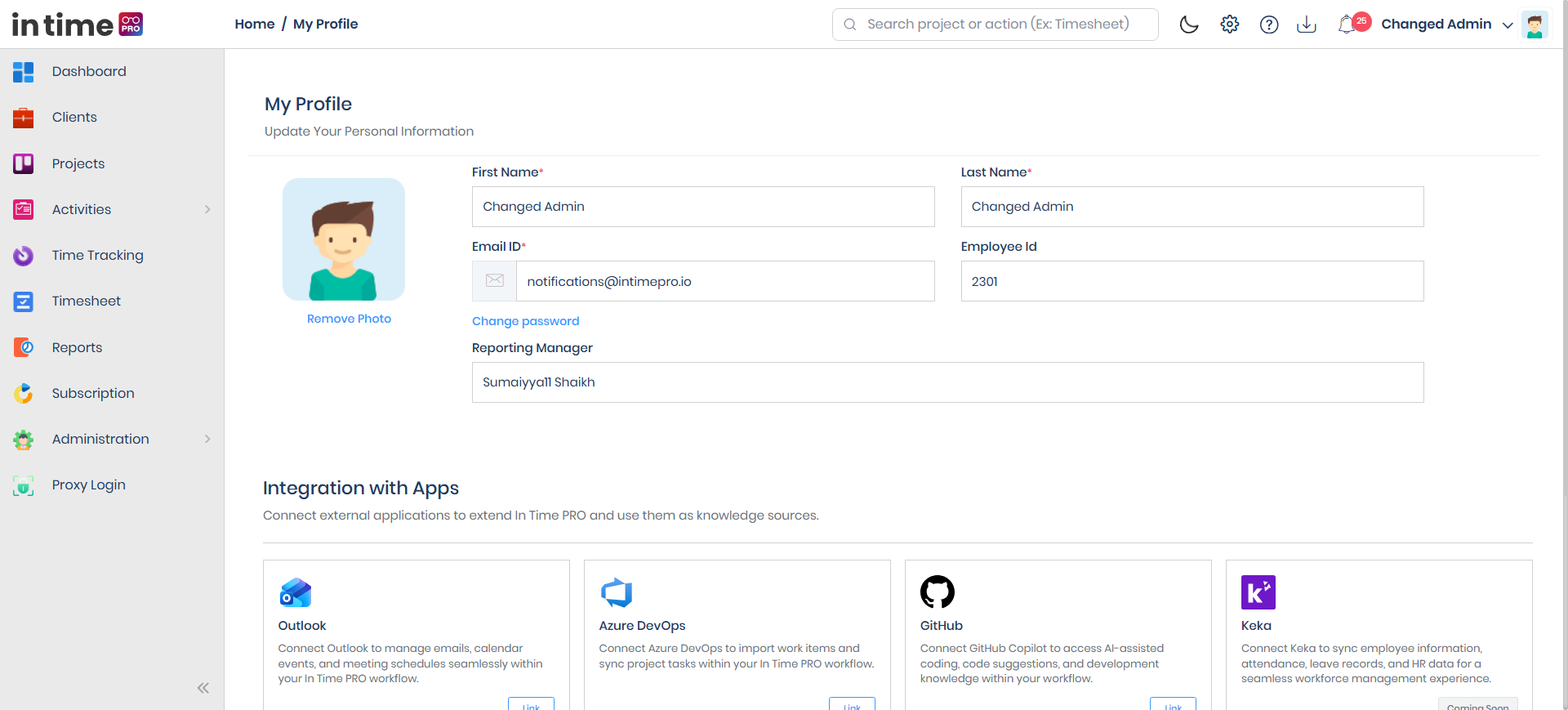
Task: Click the Time Tracking clock icon
Action: [24, 256]
